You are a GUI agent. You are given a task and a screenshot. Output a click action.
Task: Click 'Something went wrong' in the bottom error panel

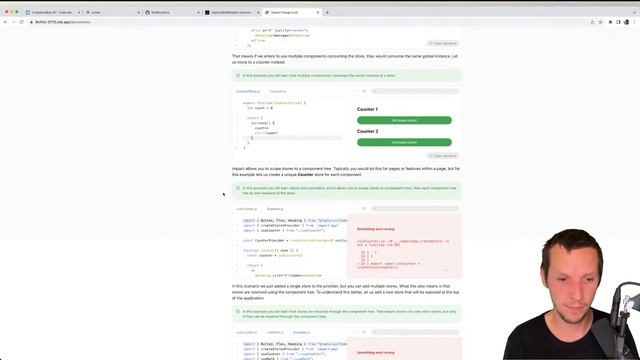pyautogui.click(x=376, y=353)
